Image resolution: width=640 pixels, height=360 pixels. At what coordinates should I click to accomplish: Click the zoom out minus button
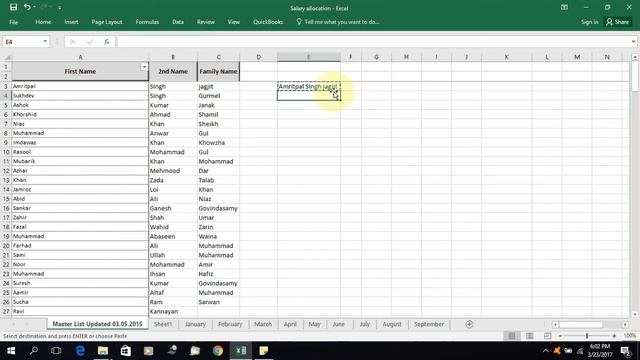click(560, 336)
